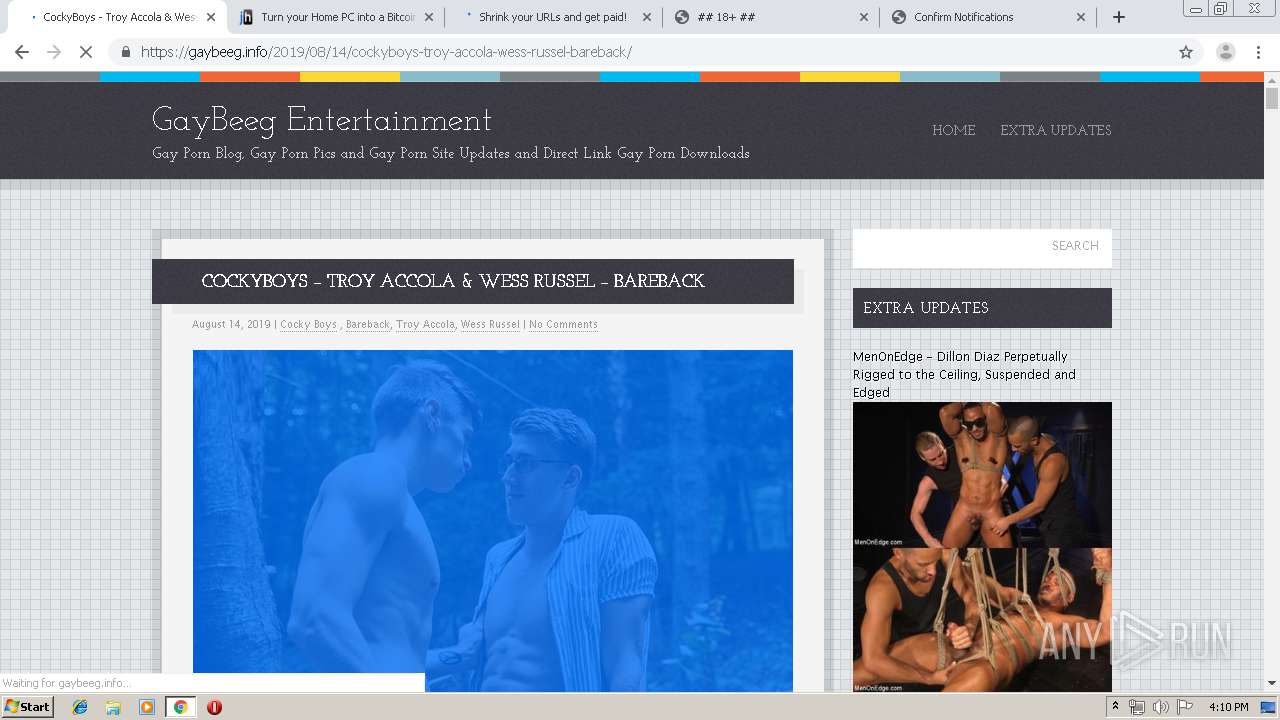Click the 4:10 PM system clock
The image size is (1280, 720).
(x=1228, y=707)
